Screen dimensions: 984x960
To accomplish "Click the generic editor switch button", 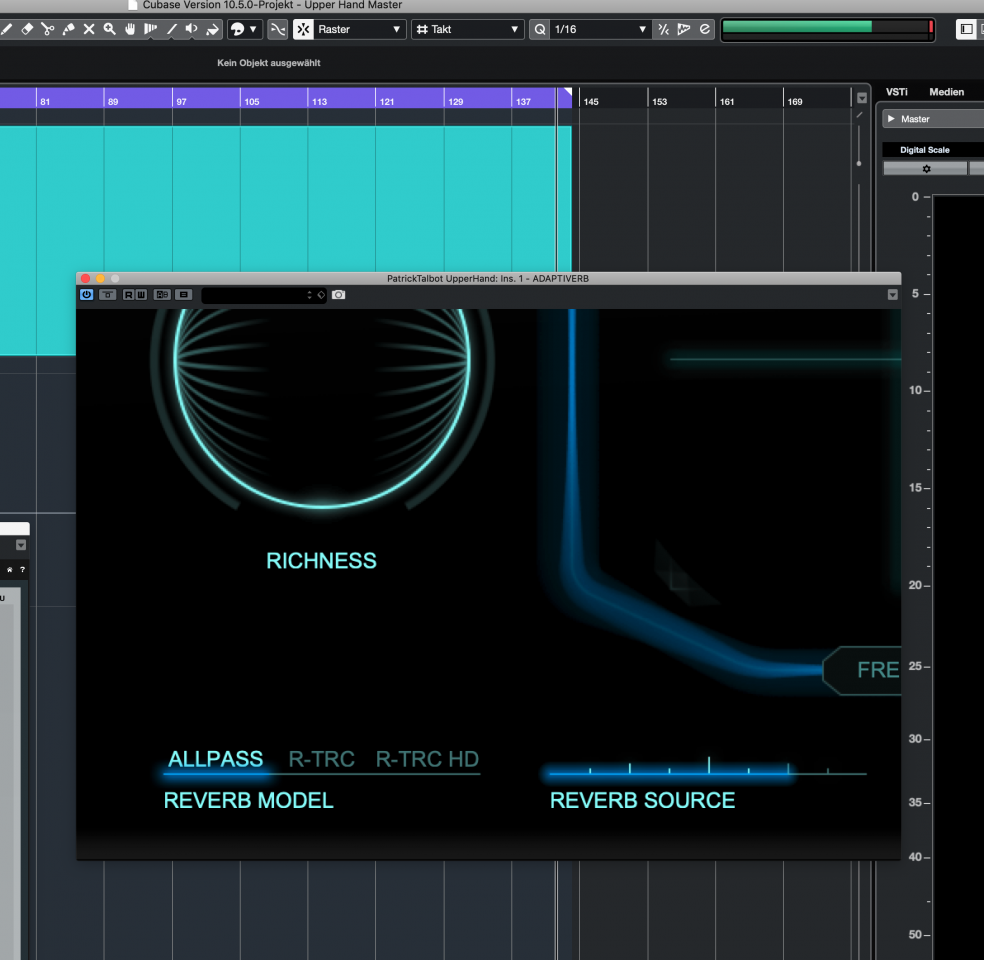I will (183, 294).
